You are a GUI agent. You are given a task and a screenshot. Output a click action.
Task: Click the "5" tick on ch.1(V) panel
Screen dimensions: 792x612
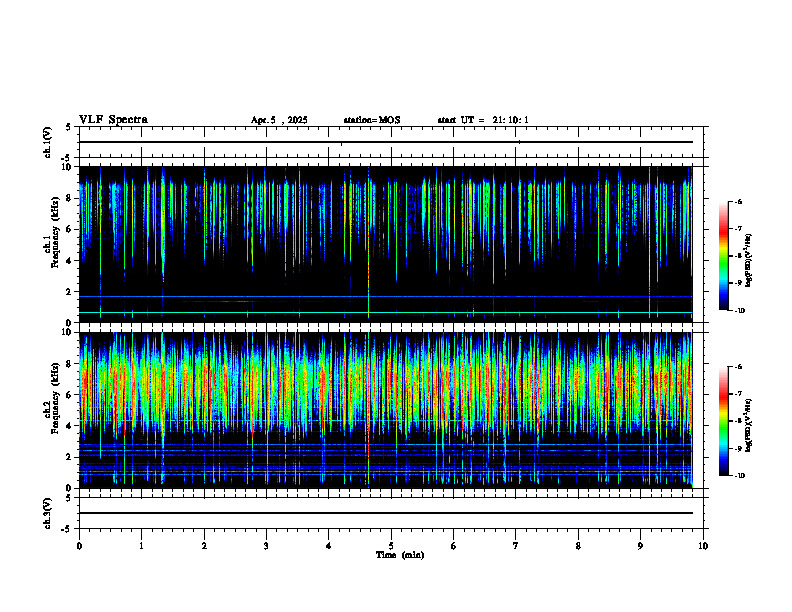pyautogui.click(x=68, y=127)
